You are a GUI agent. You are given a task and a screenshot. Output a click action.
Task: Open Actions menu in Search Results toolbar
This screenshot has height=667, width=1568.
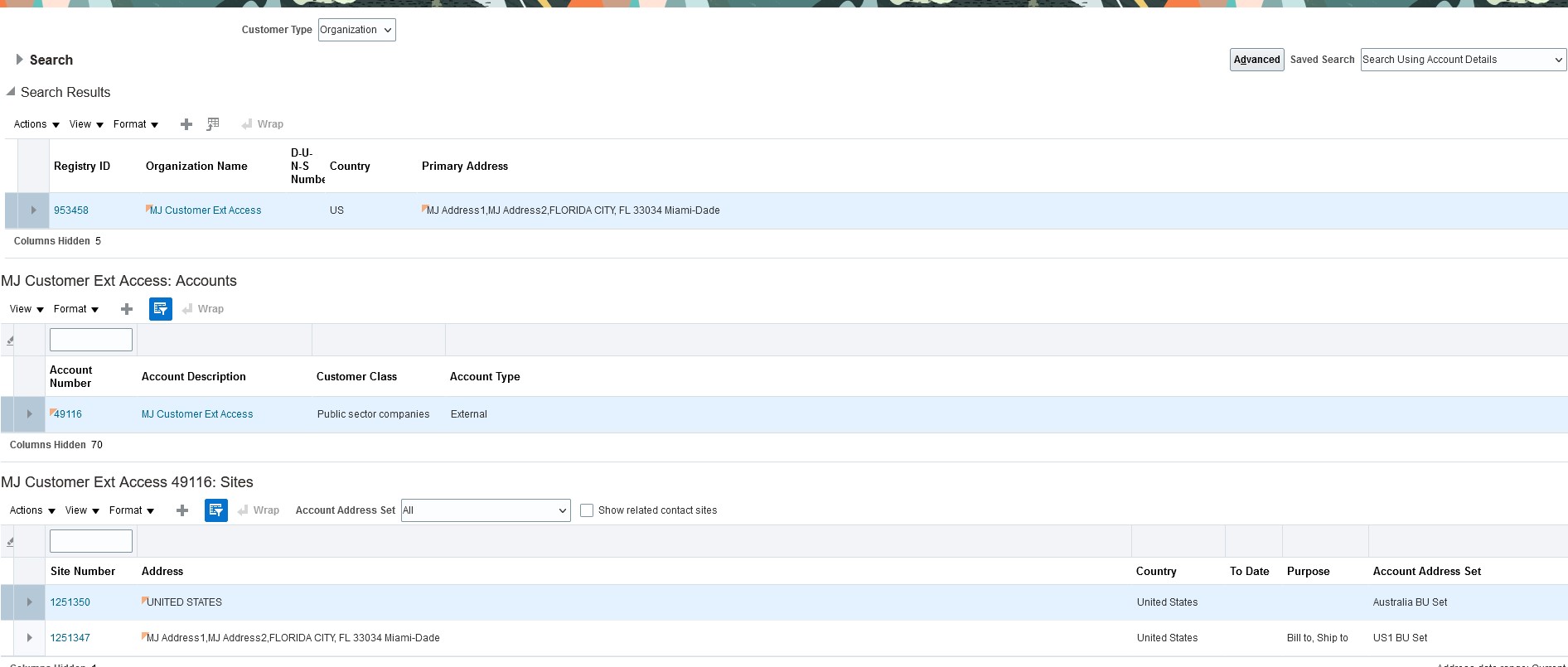click(x=36, y=124)
